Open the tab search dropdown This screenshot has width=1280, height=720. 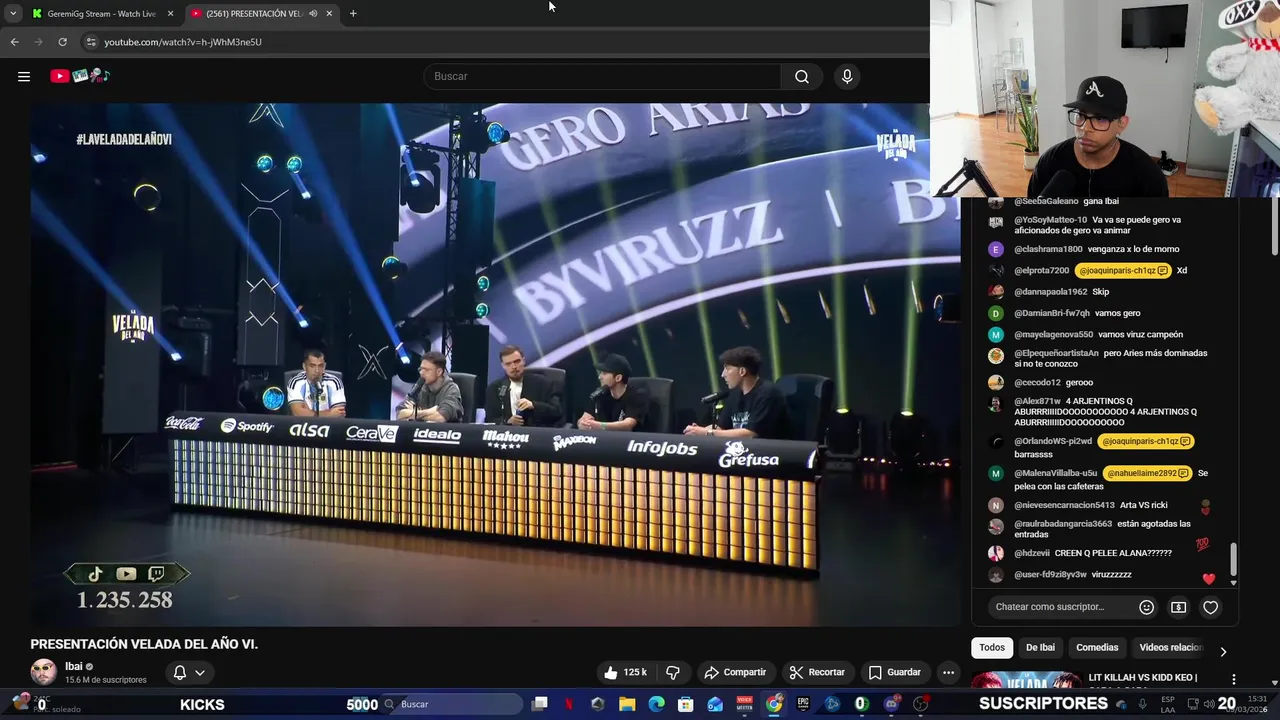pos(12,14)
